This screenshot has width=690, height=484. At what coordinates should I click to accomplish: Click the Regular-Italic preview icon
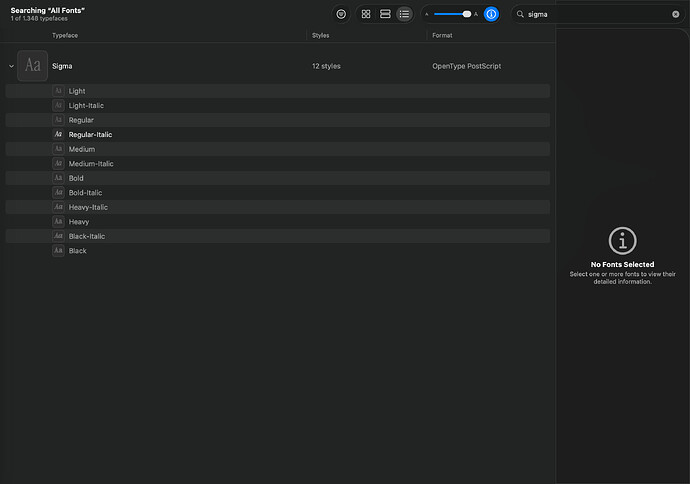tap(58, 134)
